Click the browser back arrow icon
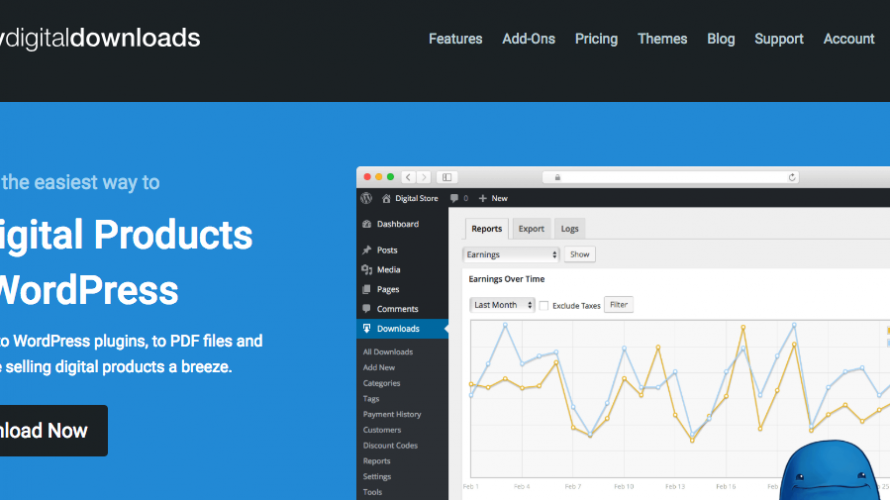This screenshot has width=890, height=500. coord(408,177)
